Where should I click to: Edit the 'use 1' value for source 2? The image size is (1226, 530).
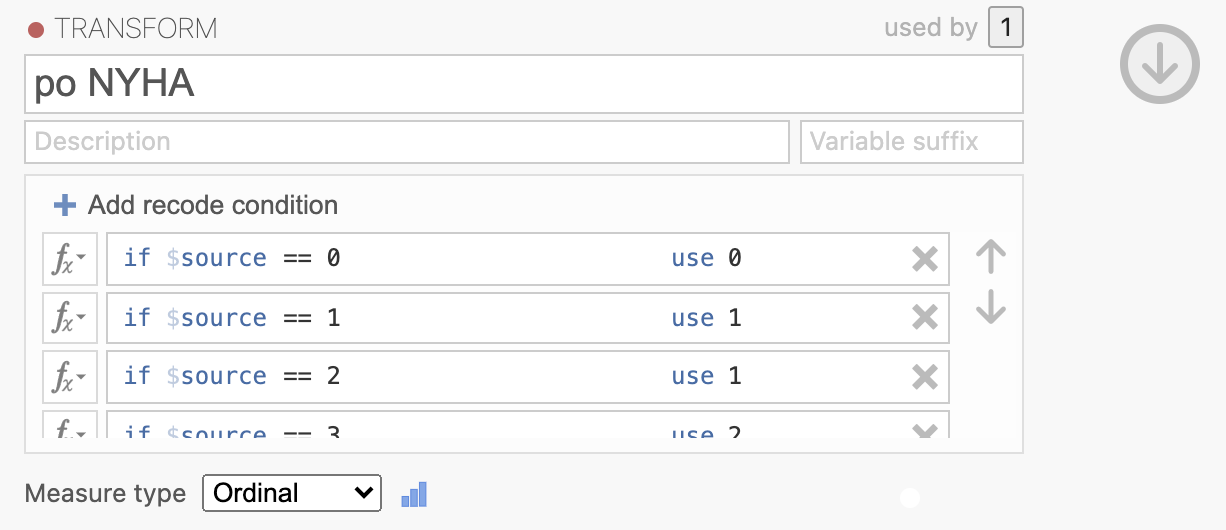(706, 377)
